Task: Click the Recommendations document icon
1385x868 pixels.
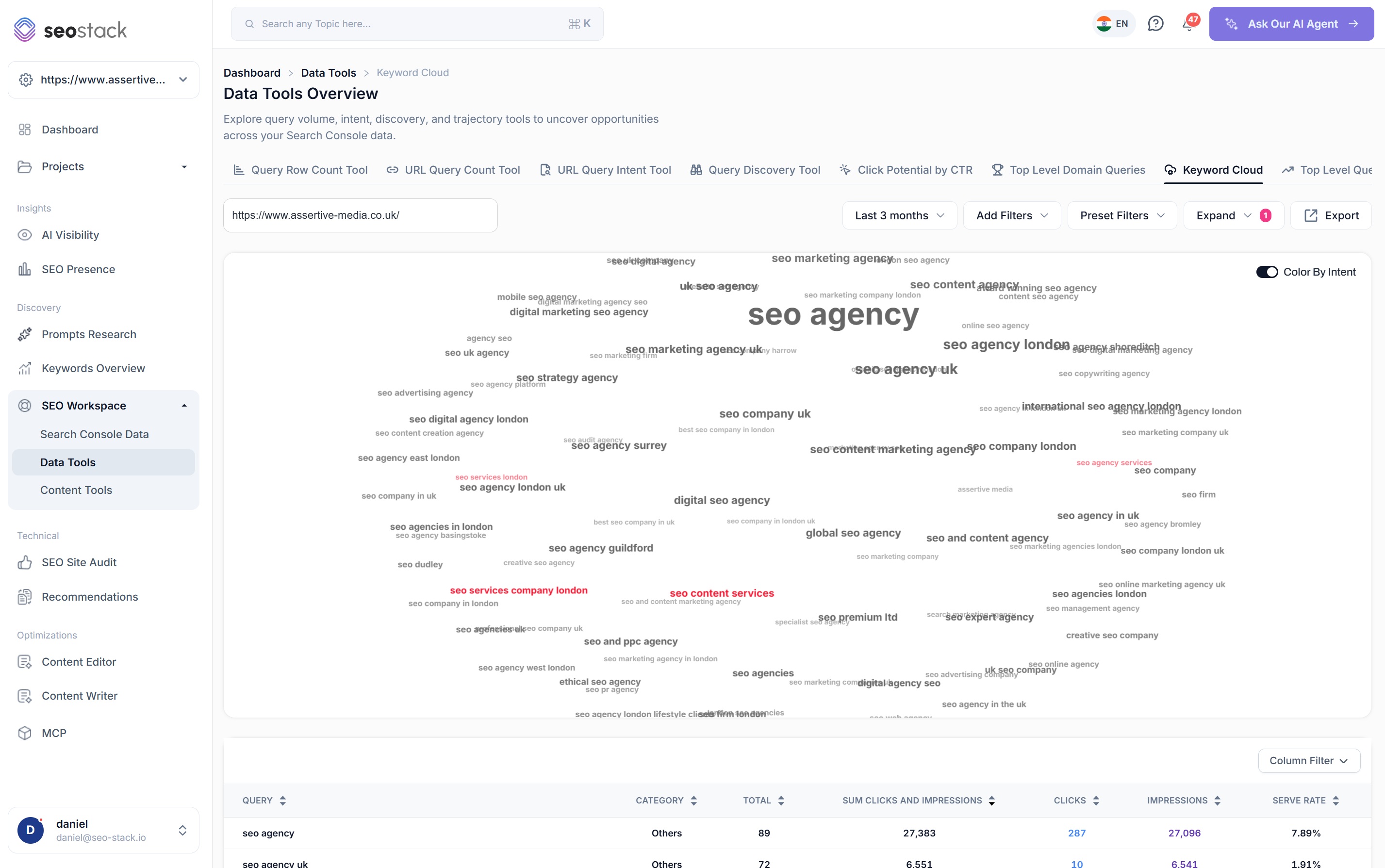Action: pos(24,596)
